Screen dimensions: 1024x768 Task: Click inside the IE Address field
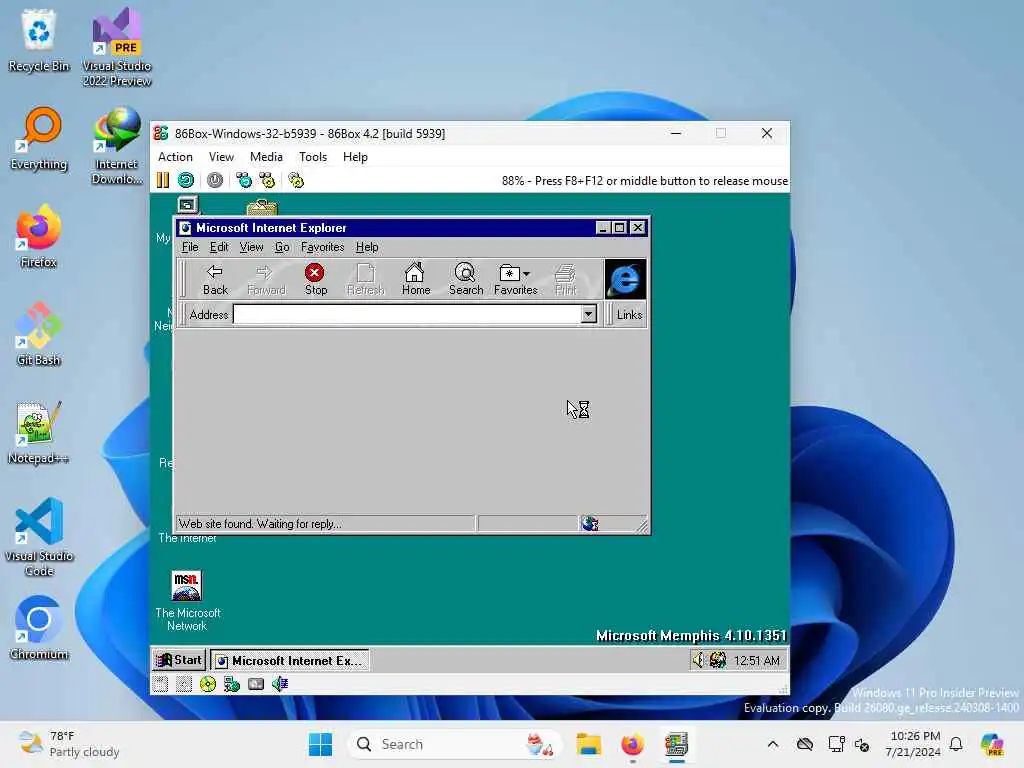pyautogui.click(x=407, y=315)
